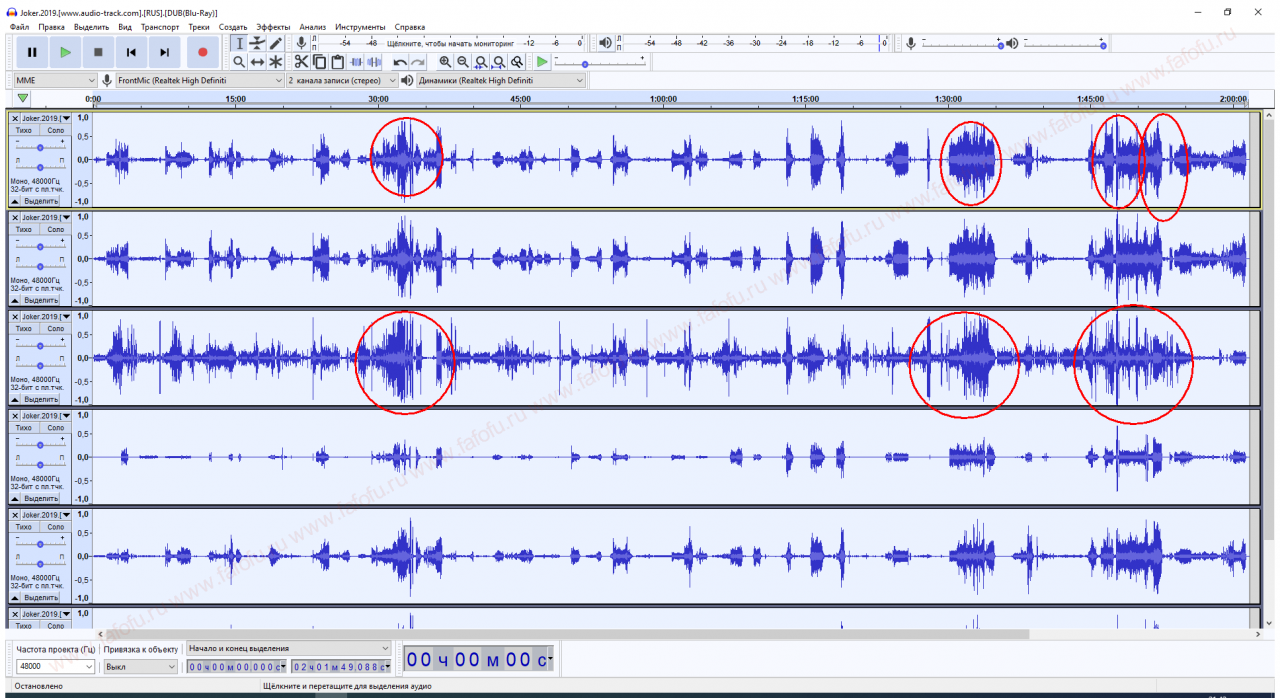The width and height of the screenshot is (1280, 698).
Task: Click the red Record button
Action: point(203,52)
